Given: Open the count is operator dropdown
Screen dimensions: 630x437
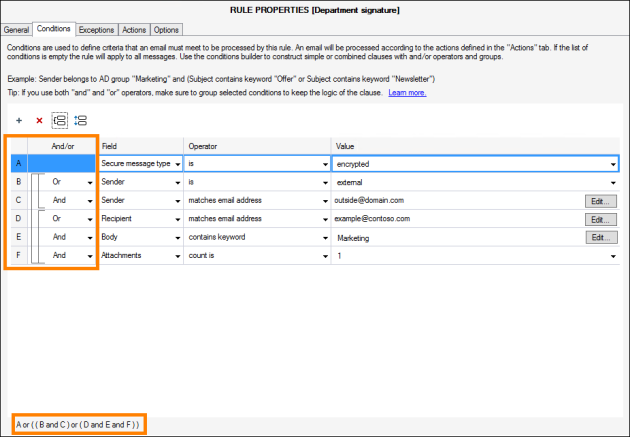Looking at the screenshot, I should click(325, 256).
